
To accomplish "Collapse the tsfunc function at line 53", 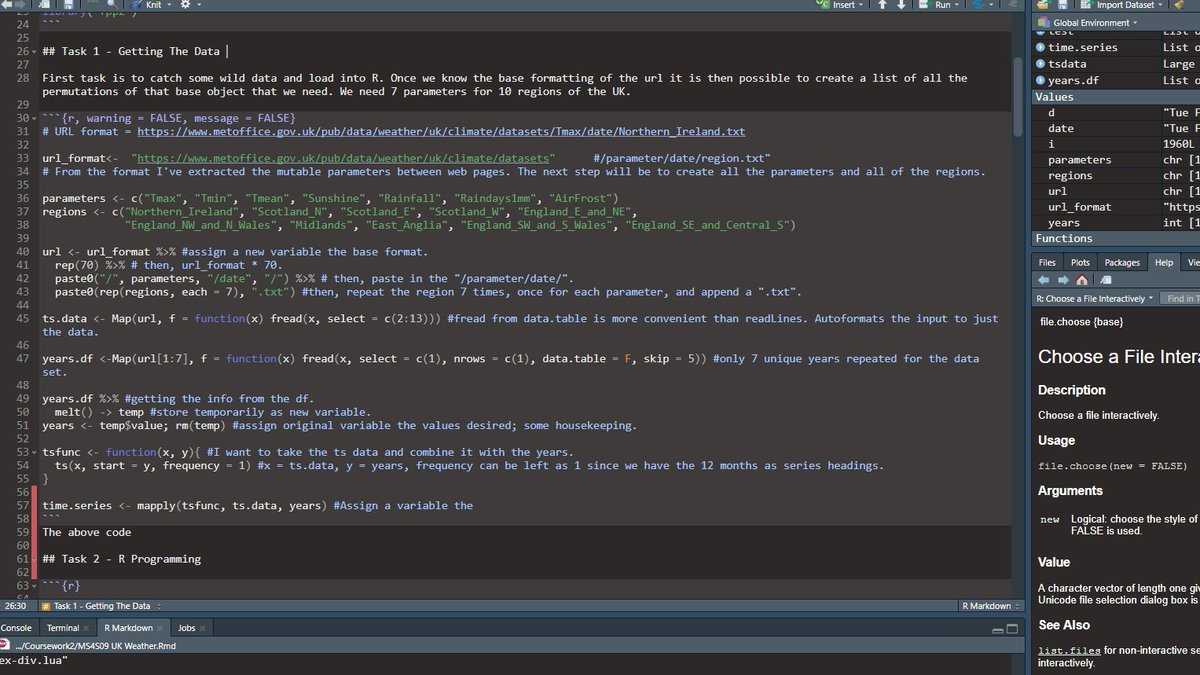I will click(x=36, y=452).
